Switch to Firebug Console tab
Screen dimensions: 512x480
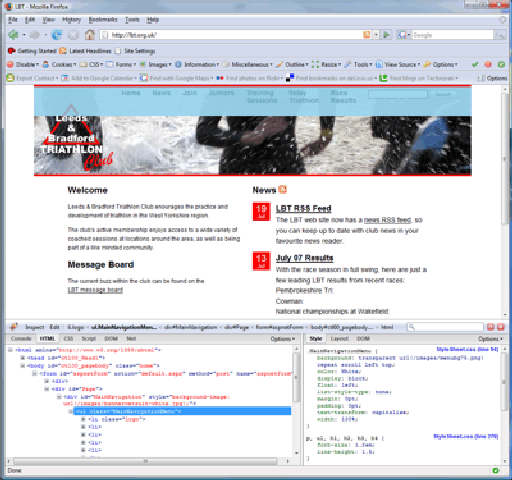[21, 339]
